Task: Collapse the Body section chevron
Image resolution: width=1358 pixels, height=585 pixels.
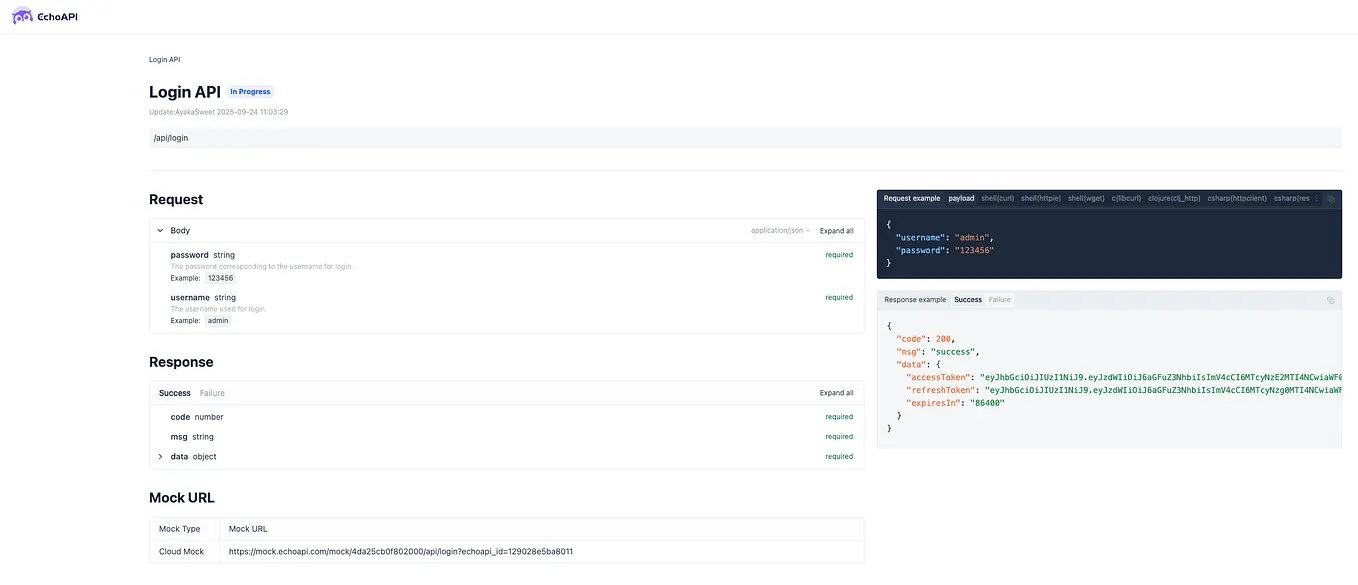Action: click(x=160, y=230)
